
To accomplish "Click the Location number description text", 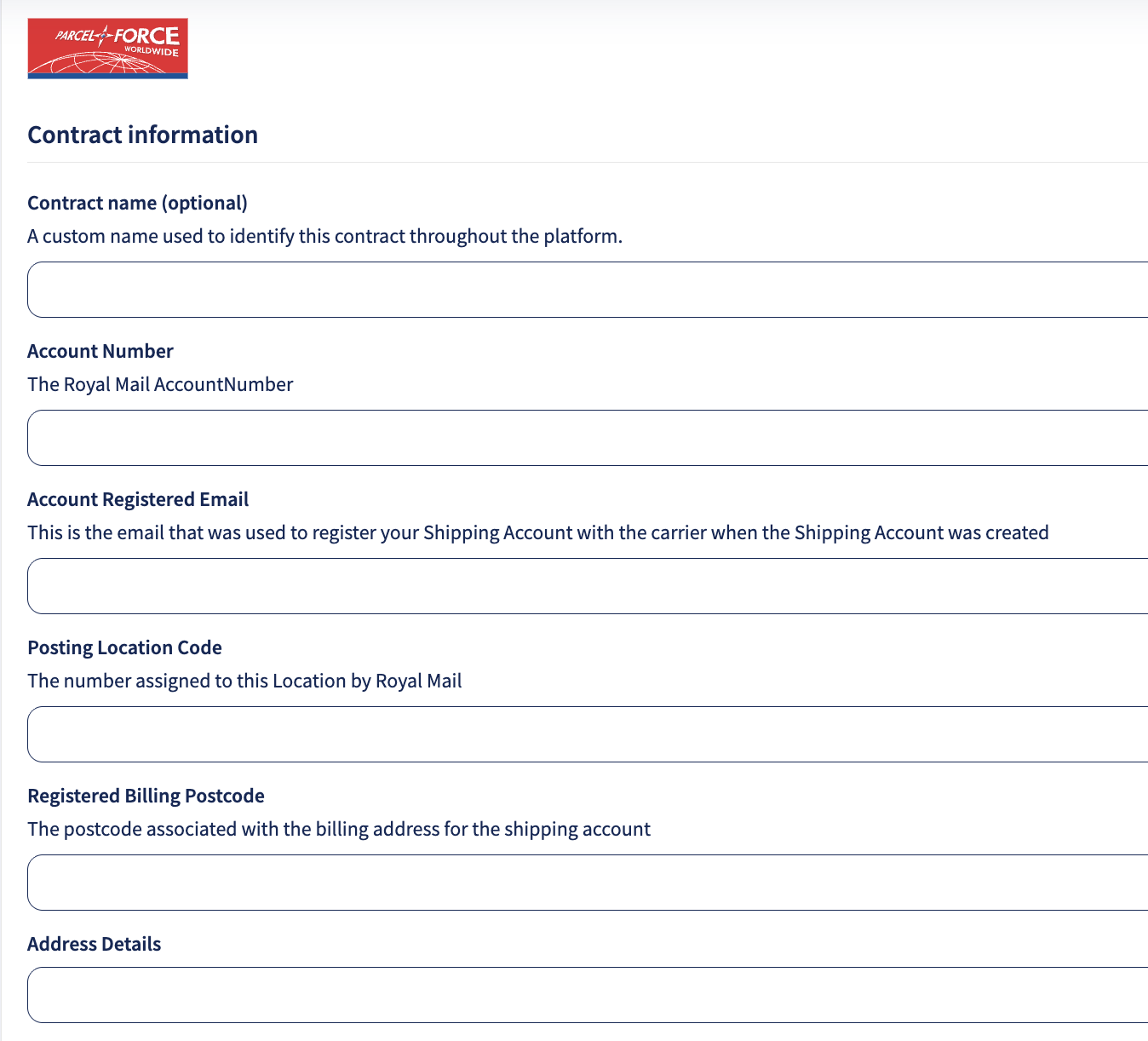I will tap(244, 681).
